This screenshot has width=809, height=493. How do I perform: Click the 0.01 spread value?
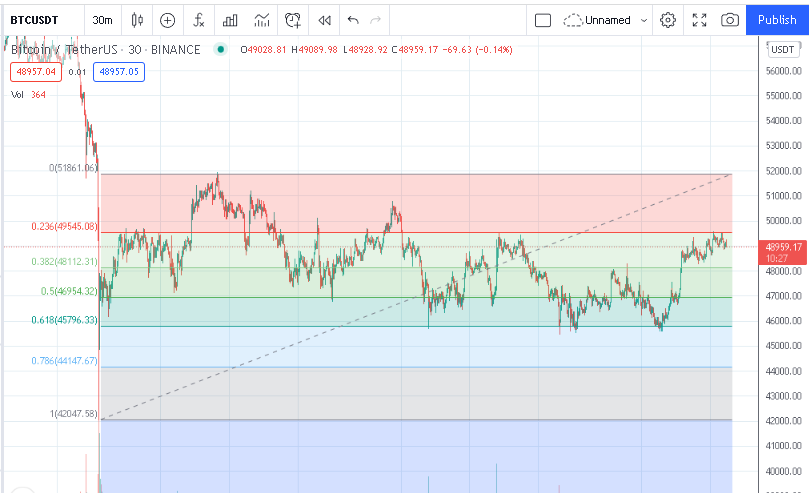77,72
